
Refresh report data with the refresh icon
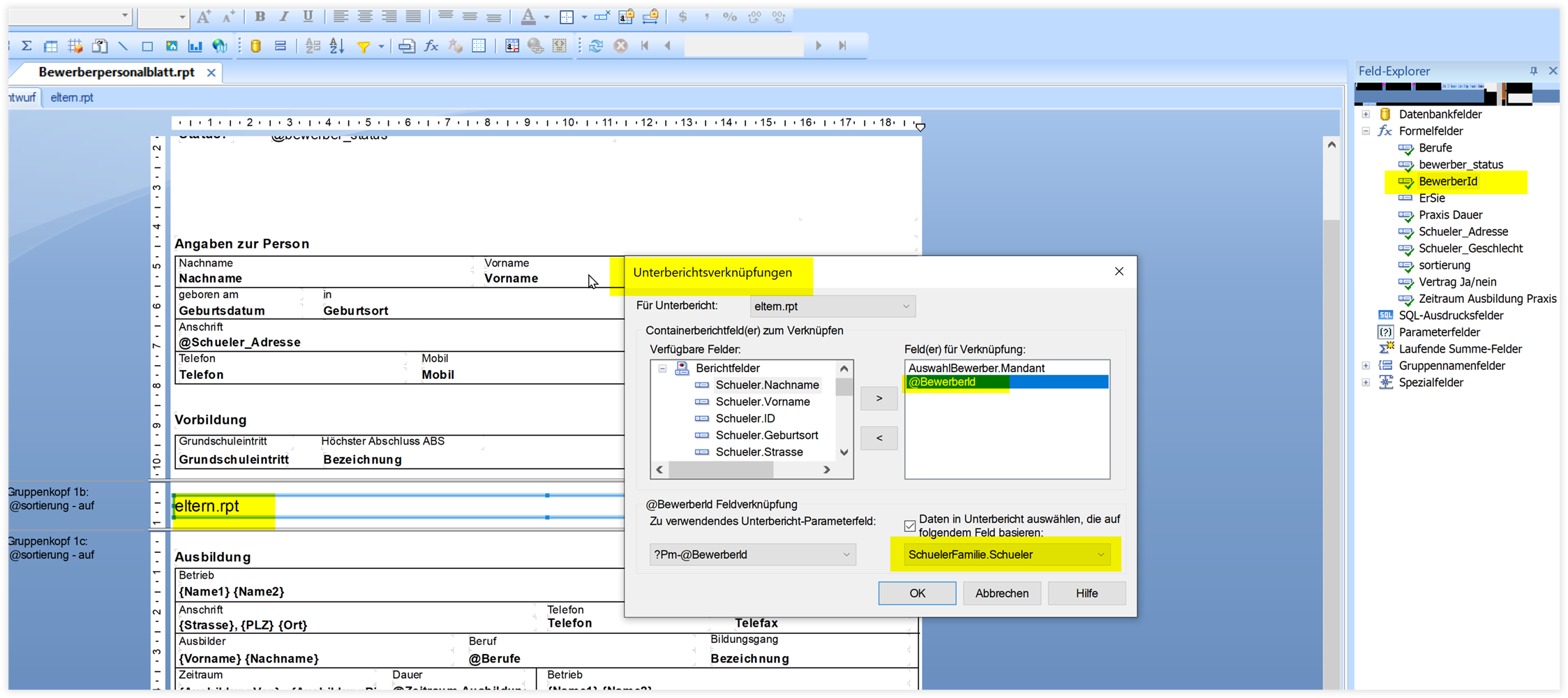pos(596,46)
